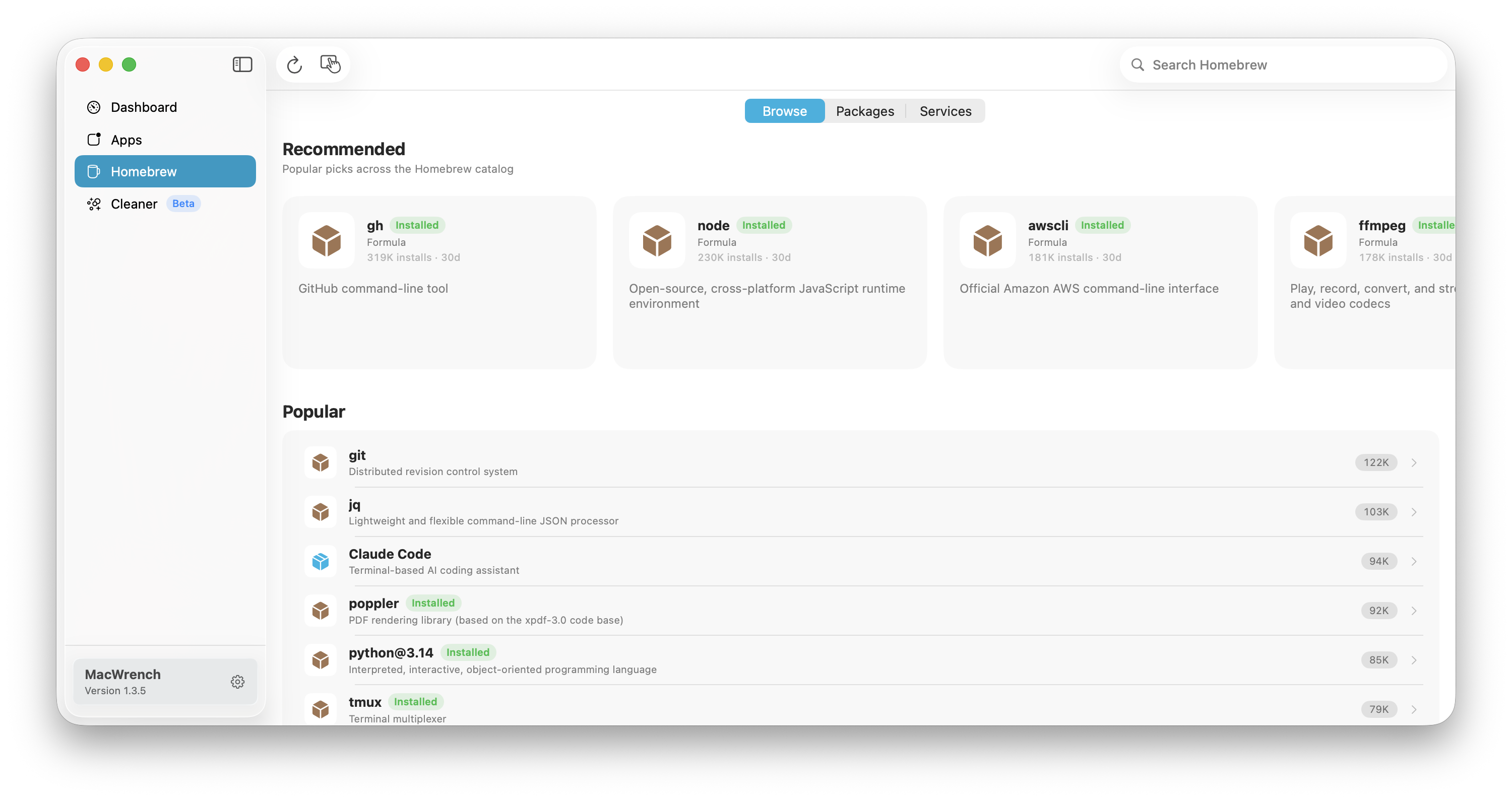Click the jq package icon
The width and height of the screenshot is (1512, 800).
pos(321,512)
